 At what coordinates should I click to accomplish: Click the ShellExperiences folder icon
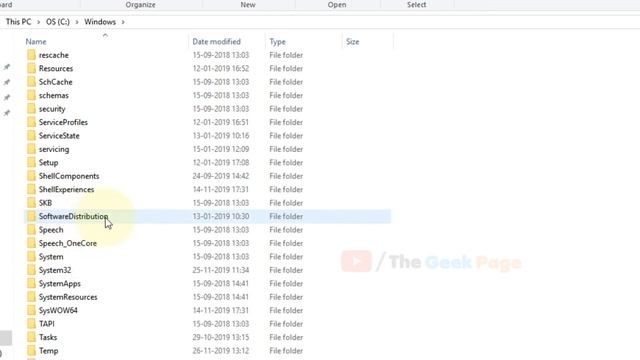tap(31, 190)
